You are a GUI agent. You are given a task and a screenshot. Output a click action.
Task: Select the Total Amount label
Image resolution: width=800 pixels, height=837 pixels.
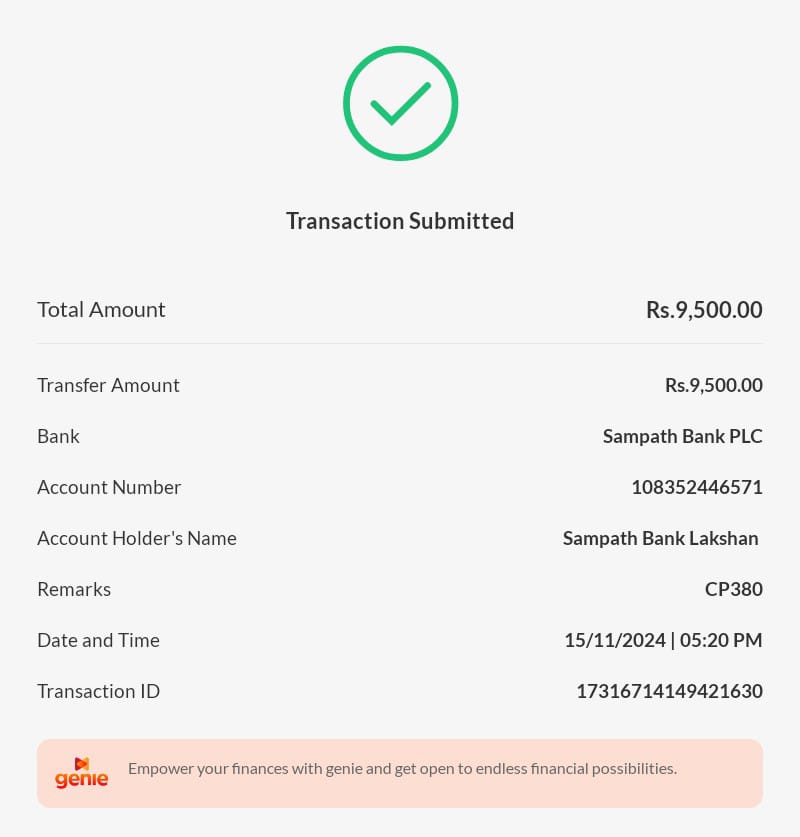101,310
